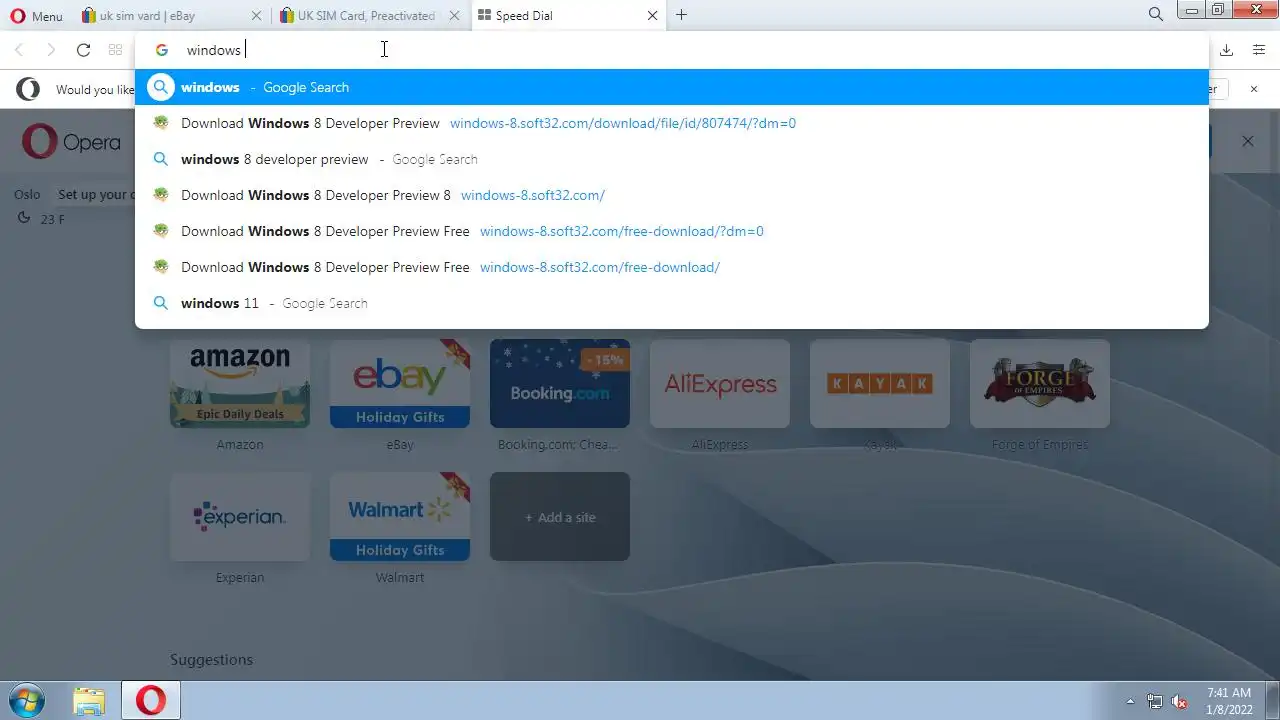The height and width of the screenshot is (720, 1280).
Task: Open the Kayak speed dial tile
Action: (880, 384)
